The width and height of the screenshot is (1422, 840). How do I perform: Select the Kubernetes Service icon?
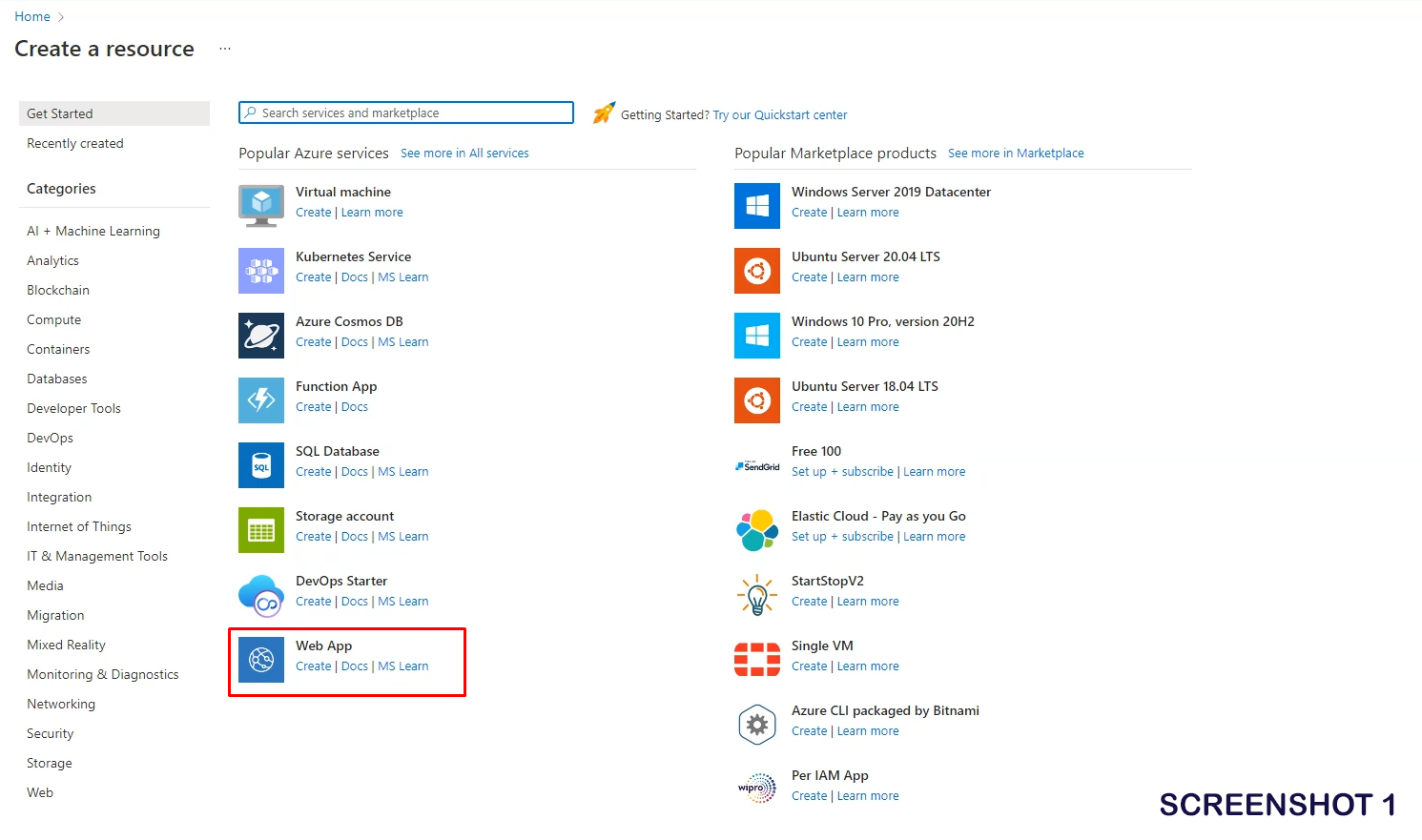pyautogui.click(x=260, y=271)
